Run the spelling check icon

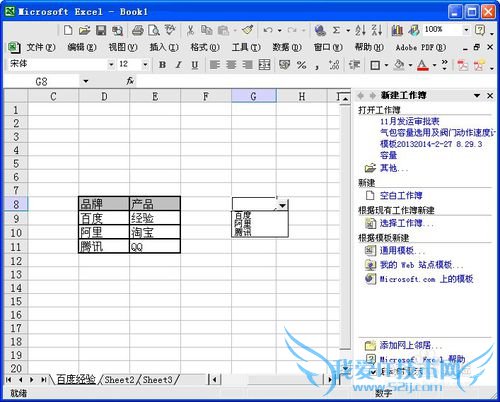coord(170,30)
